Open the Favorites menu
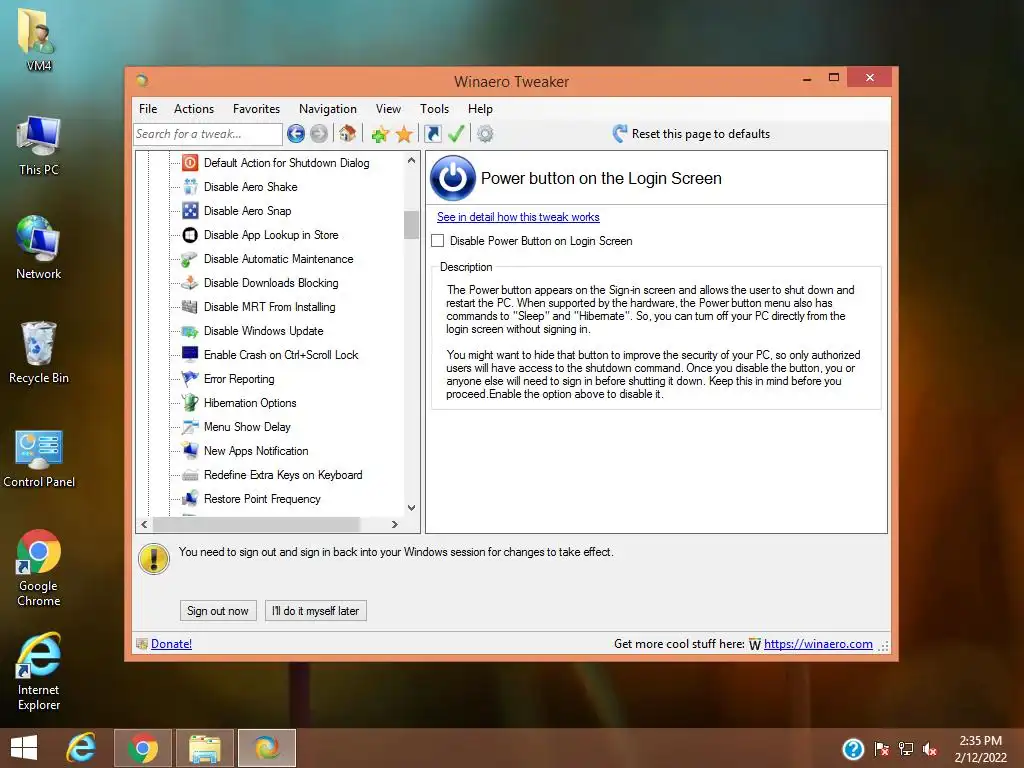The height and width of the screenshot is (768, 1024). 256,108
